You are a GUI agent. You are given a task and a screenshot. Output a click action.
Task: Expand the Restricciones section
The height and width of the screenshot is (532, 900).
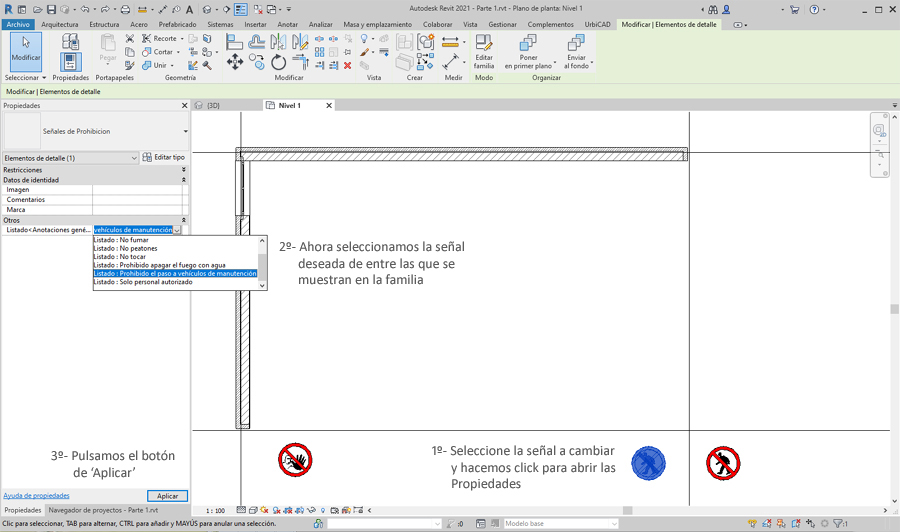point(184,170)
